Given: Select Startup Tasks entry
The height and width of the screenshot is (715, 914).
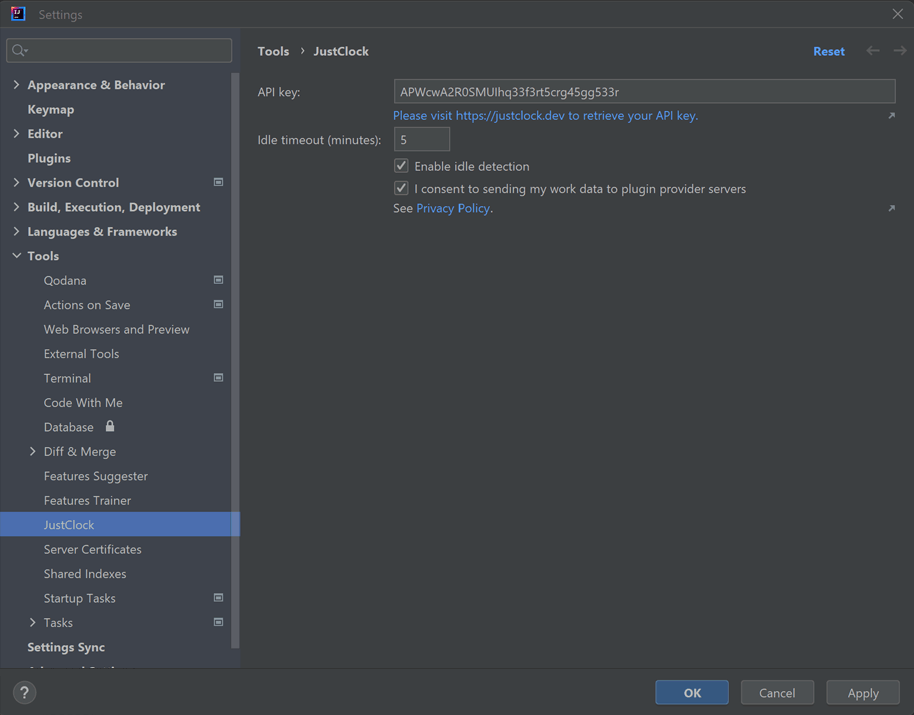Looking at the screenshot, I should click(x=79, y=598).
